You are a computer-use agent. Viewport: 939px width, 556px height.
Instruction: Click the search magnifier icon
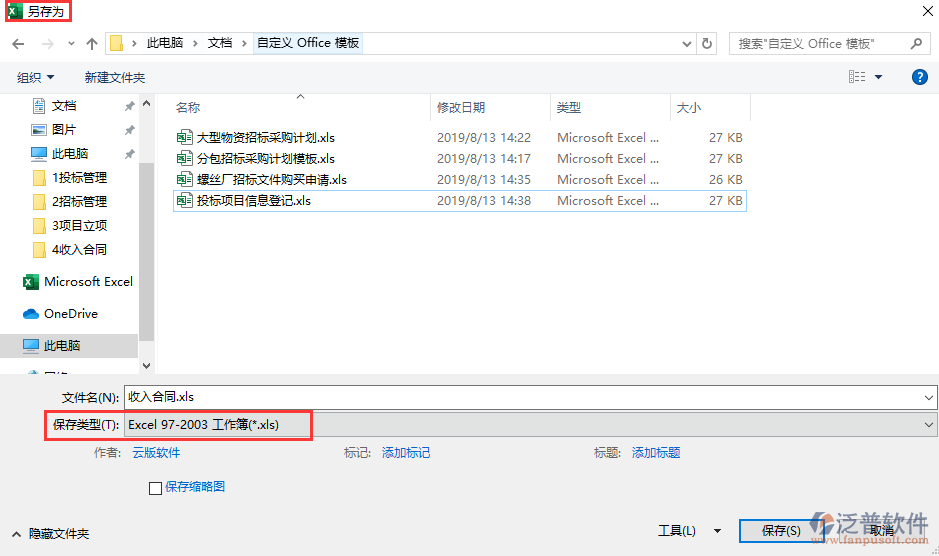[x=916, y=44]
